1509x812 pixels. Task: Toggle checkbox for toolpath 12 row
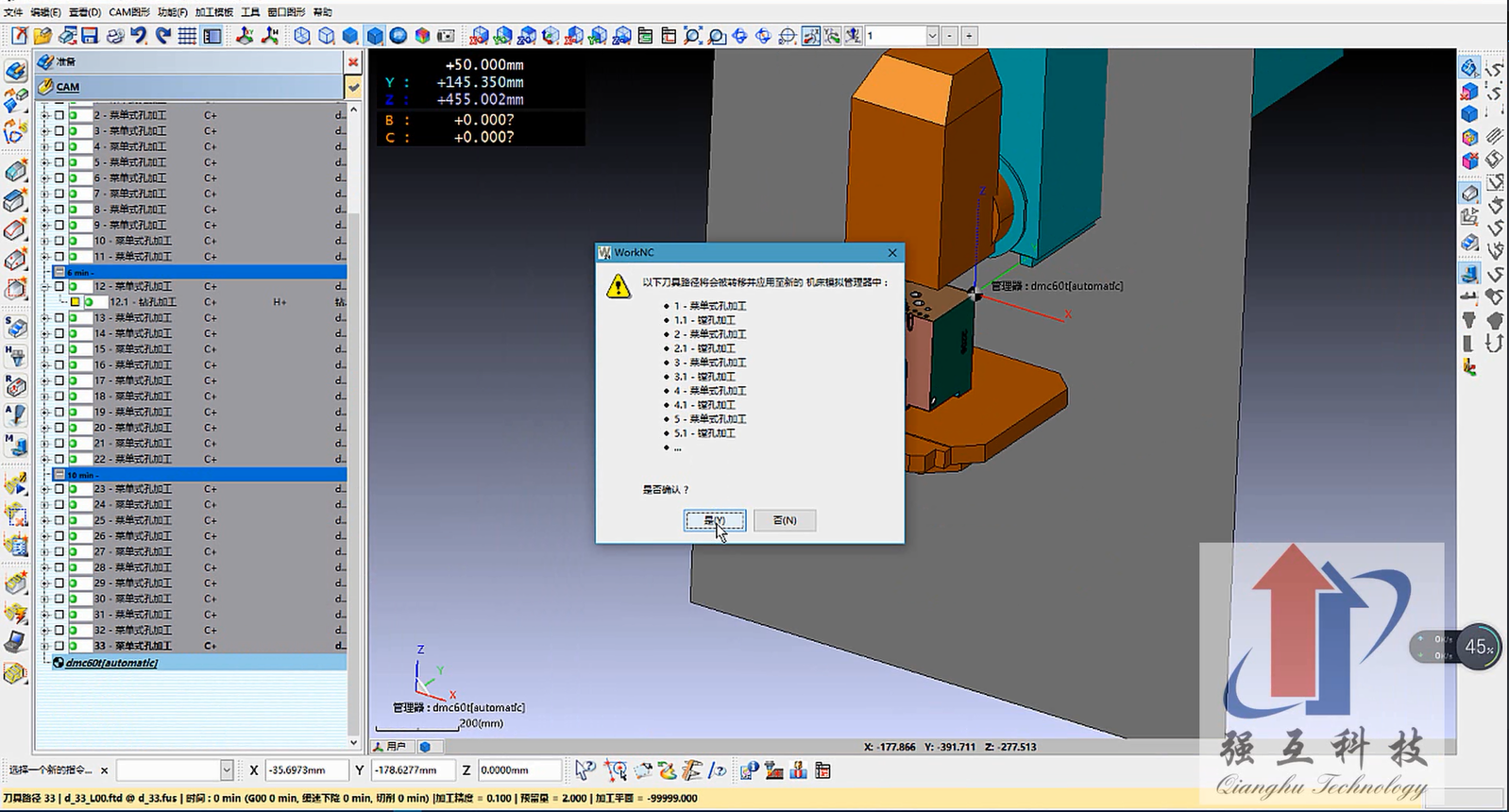click(x=59, y=286)
